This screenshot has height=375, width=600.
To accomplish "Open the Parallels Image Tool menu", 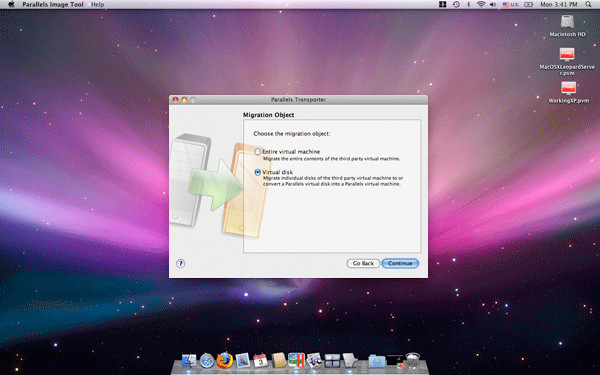I will point(53,5).
